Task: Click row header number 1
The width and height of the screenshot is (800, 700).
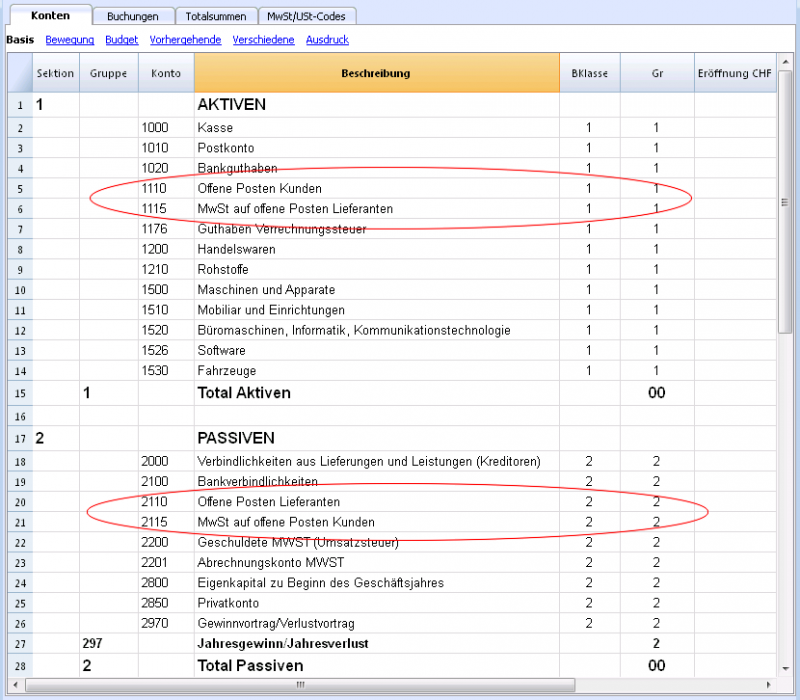Action: (20, 105)
